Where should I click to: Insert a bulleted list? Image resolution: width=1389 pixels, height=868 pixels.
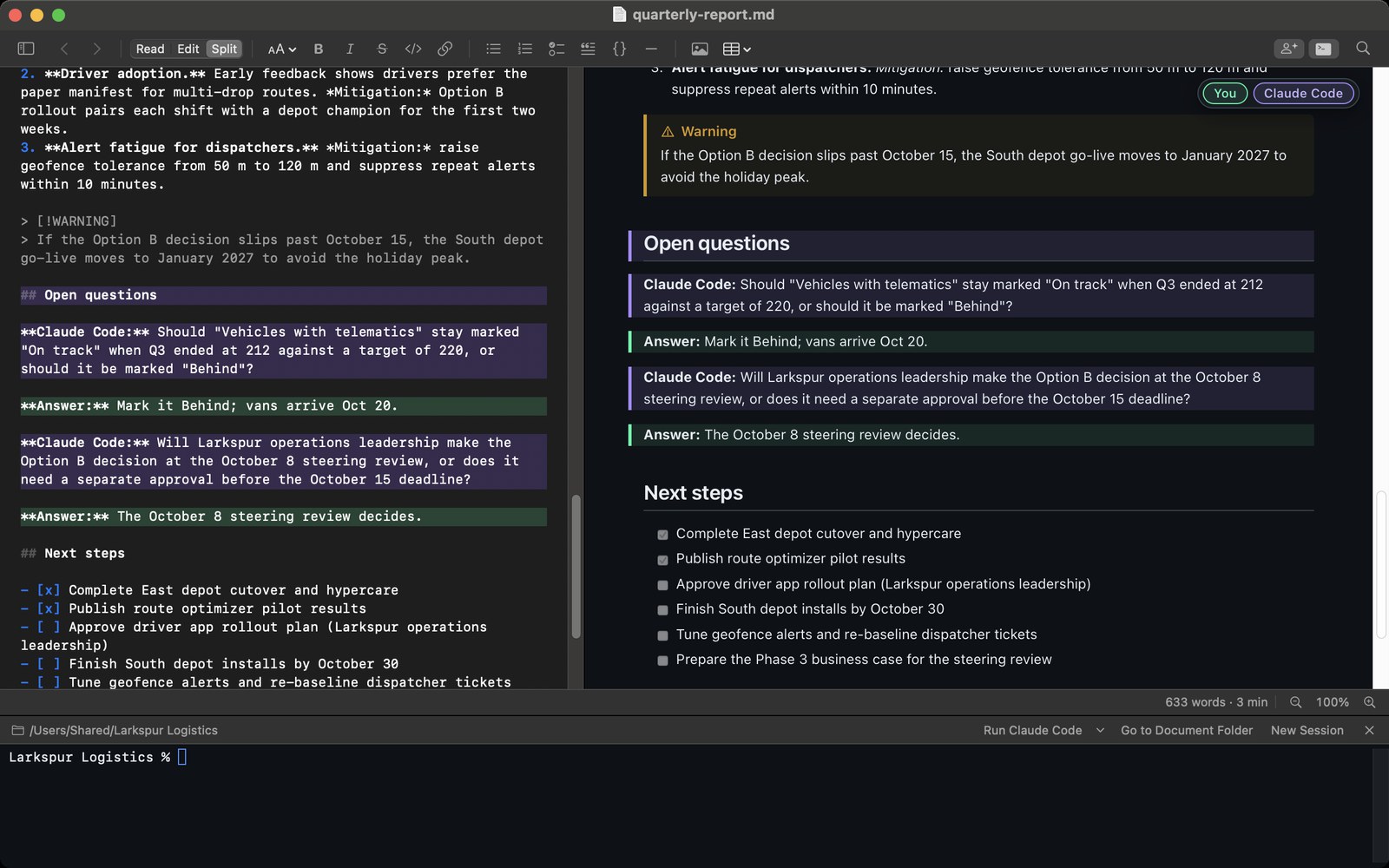493,49
